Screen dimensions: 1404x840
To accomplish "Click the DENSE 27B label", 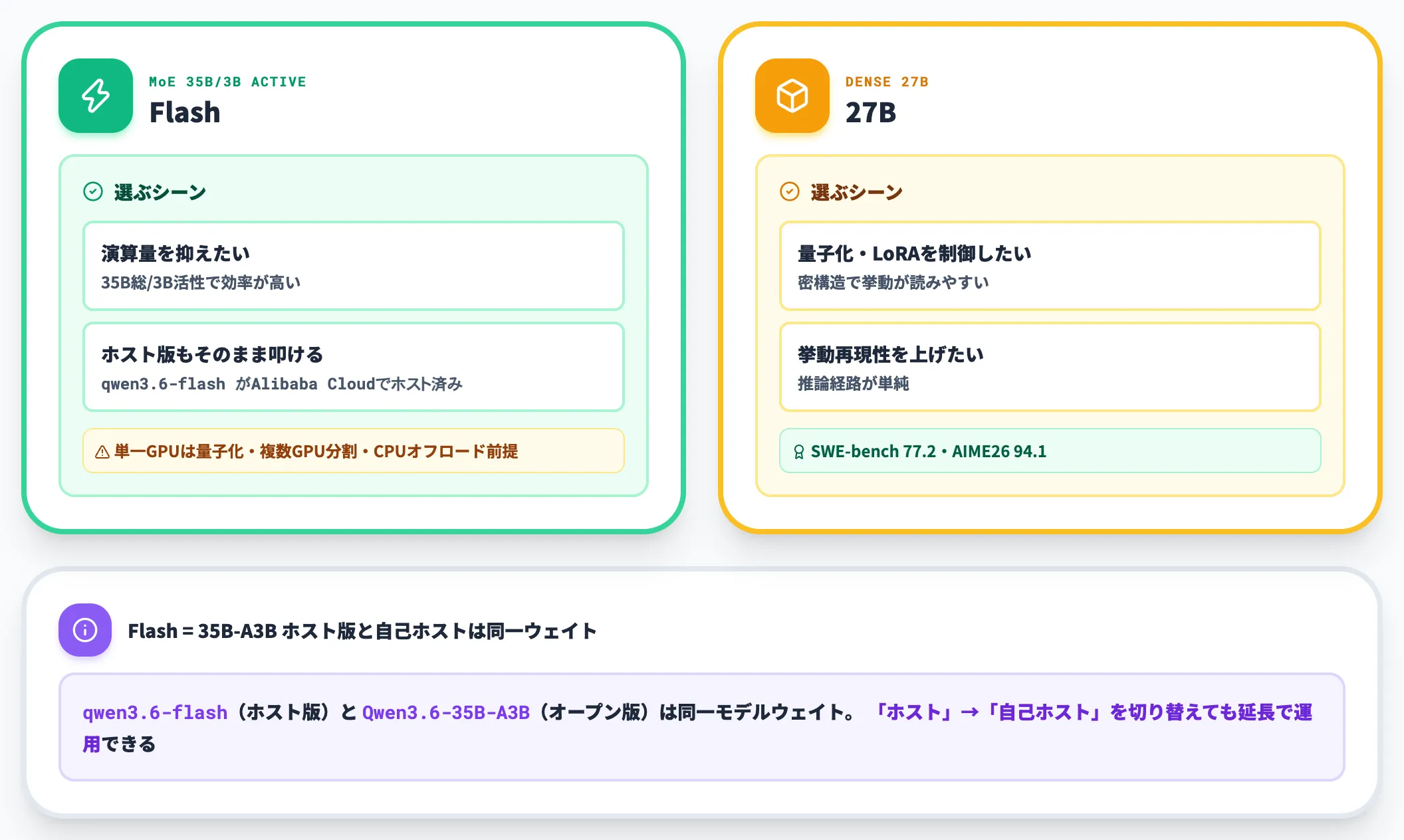I will [x=887, y=82].
